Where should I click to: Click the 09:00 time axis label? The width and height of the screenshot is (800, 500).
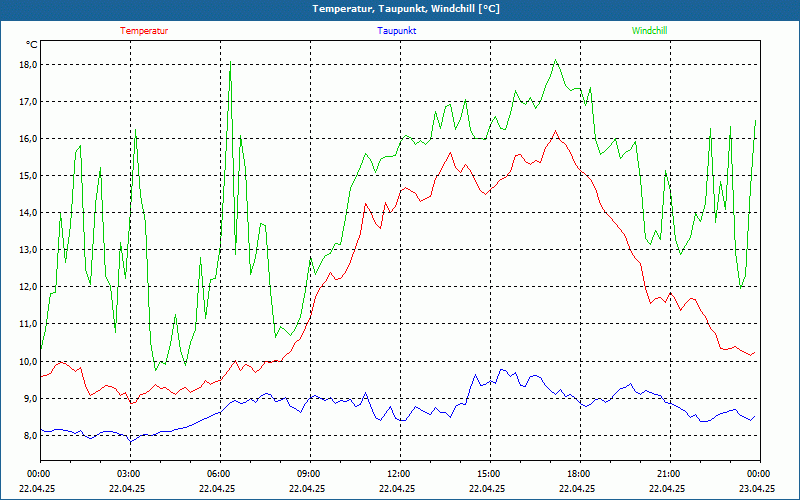click(309, 474)
